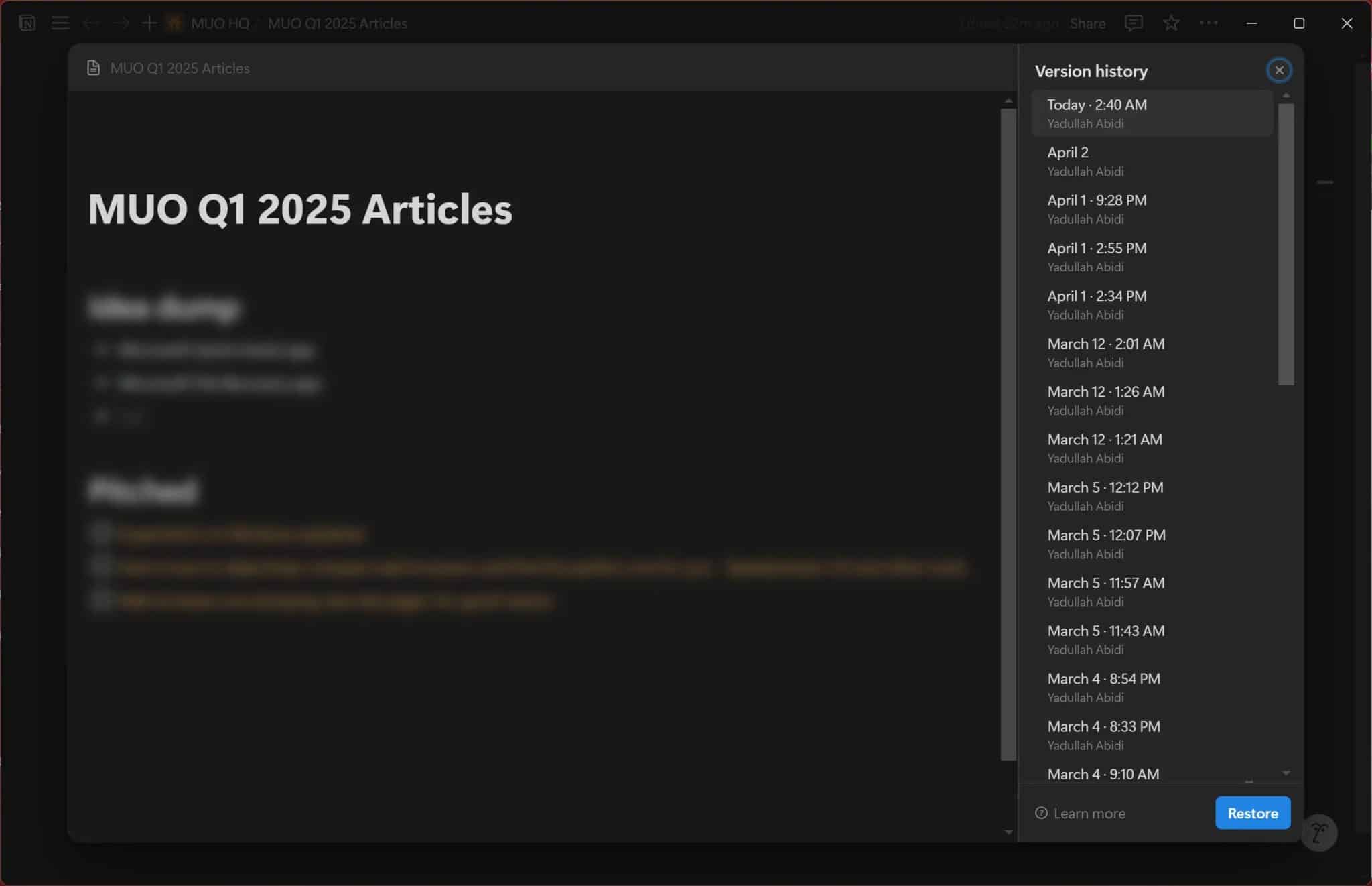Click the scroll-down chevron of the document
The height and width of the screenshot is (886, 1372).
[x=1008, y=832]
